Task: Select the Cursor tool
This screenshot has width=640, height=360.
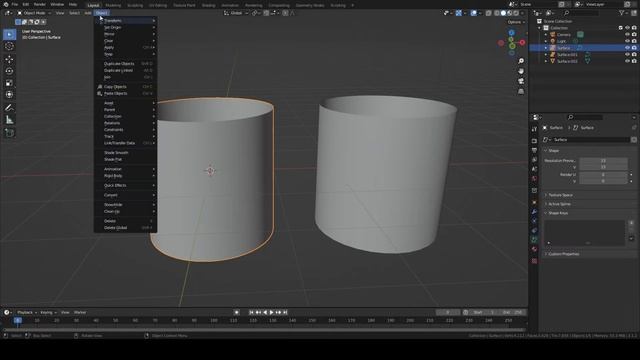Action: pos(9,46)
